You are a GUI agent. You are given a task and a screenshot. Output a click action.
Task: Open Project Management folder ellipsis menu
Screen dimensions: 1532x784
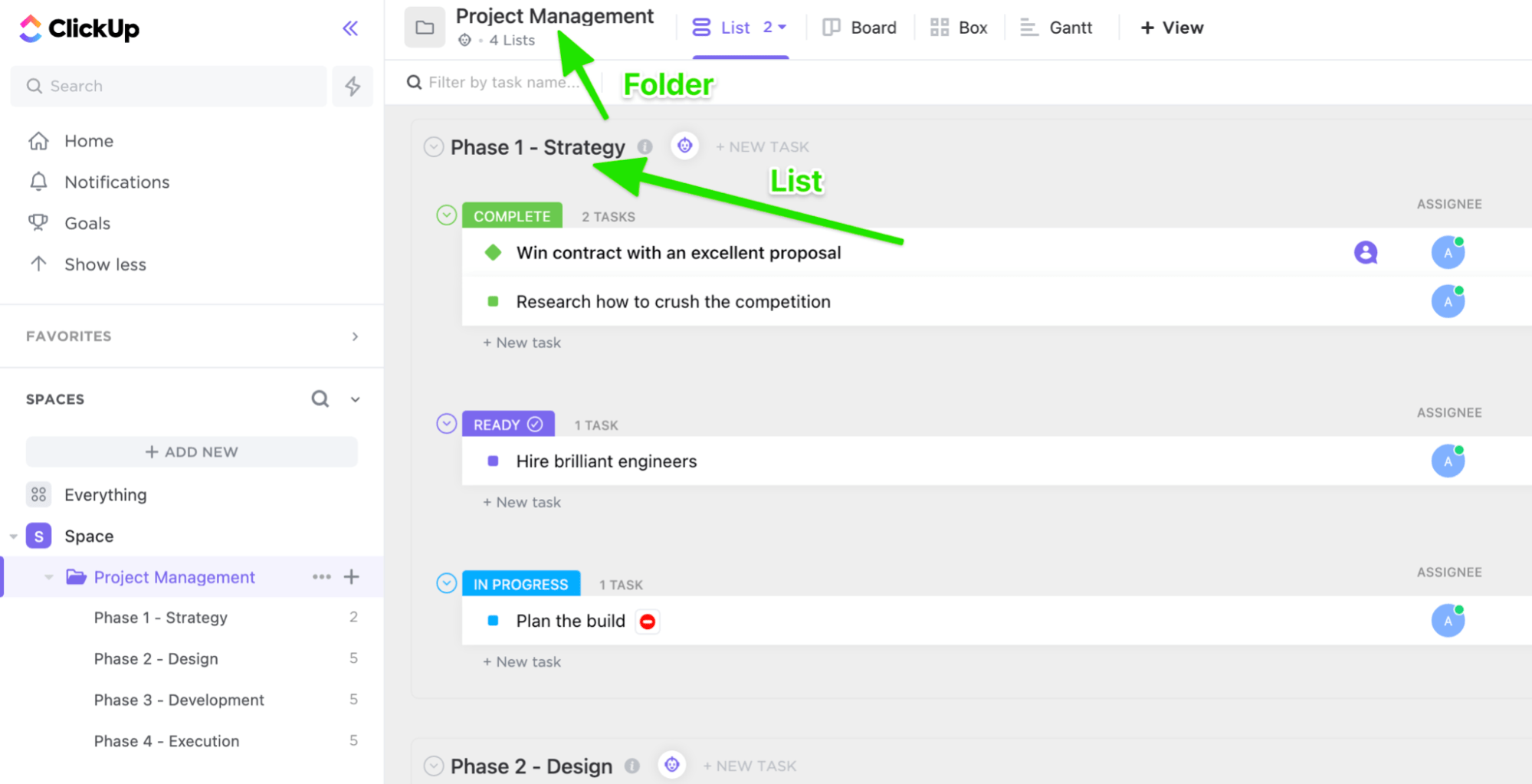coord(321,576)
